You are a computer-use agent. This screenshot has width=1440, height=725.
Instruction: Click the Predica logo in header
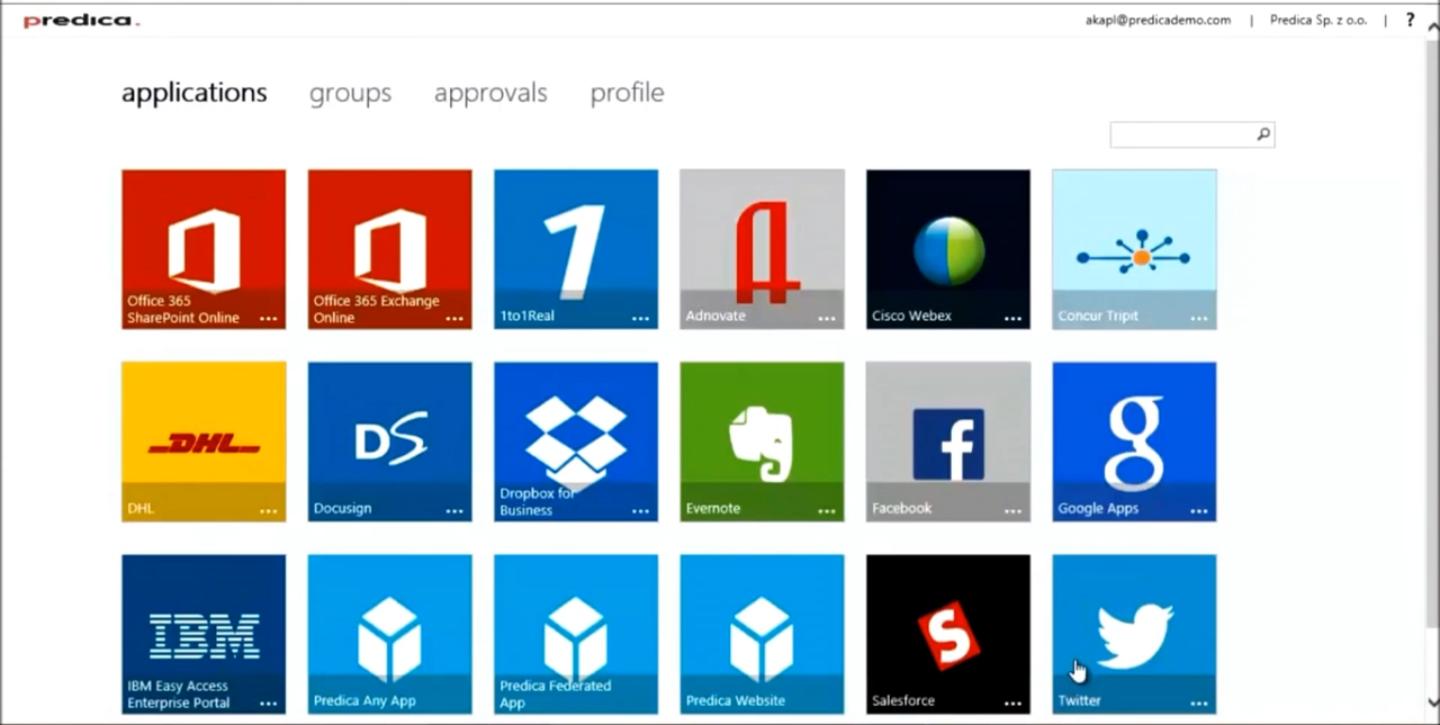click(81, 21)
